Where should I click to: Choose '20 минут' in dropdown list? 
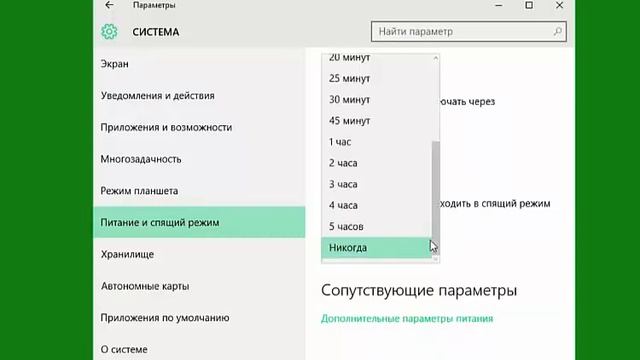point(376,58)
